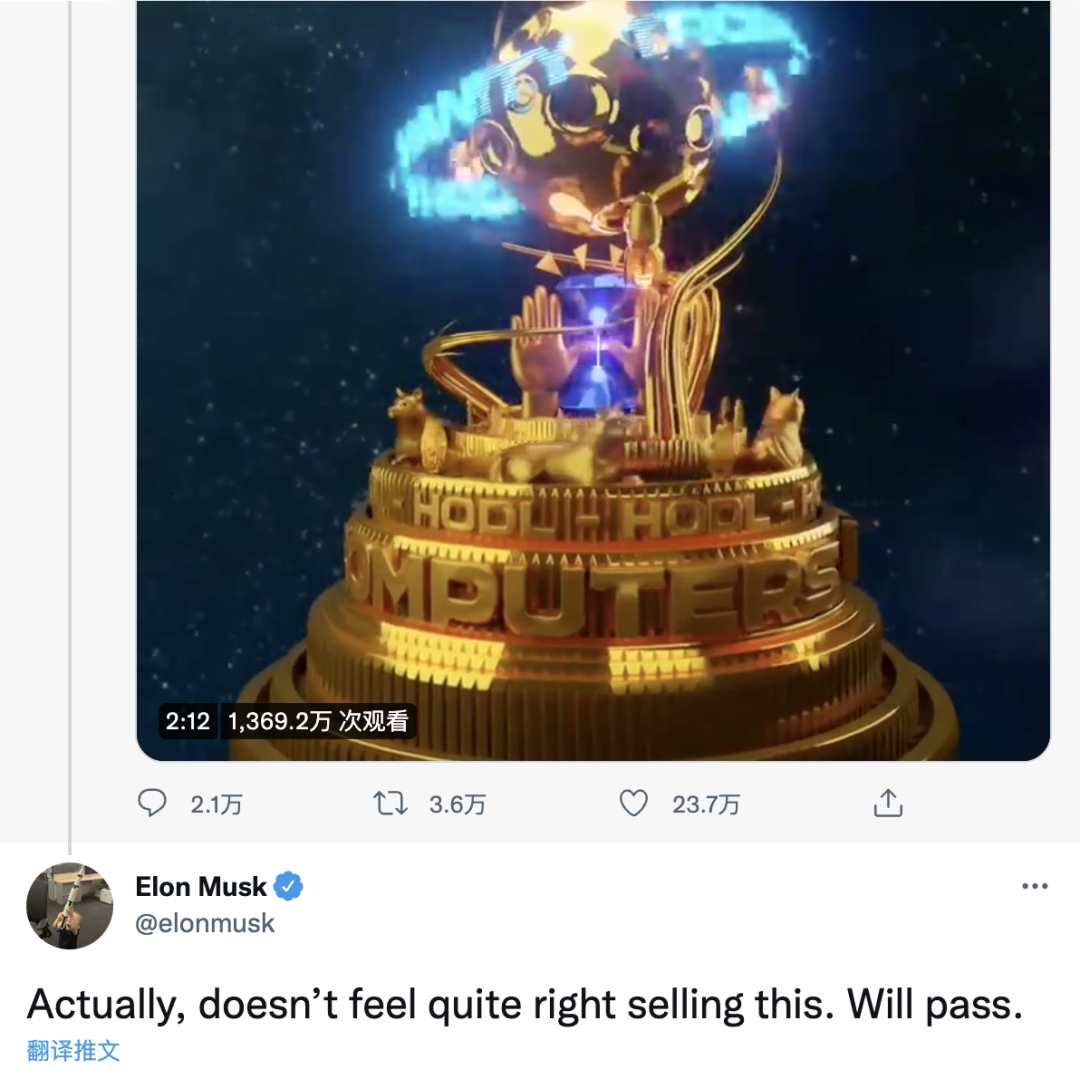Click the 2.1万 reply count
1080x1069 pixels.
click(216, 805)
